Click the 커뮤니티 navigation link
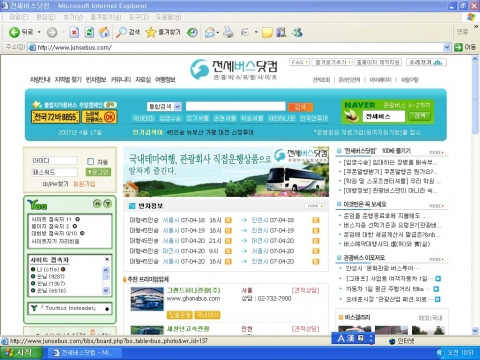This screenshot has width=480, height=360. [121, 80]
